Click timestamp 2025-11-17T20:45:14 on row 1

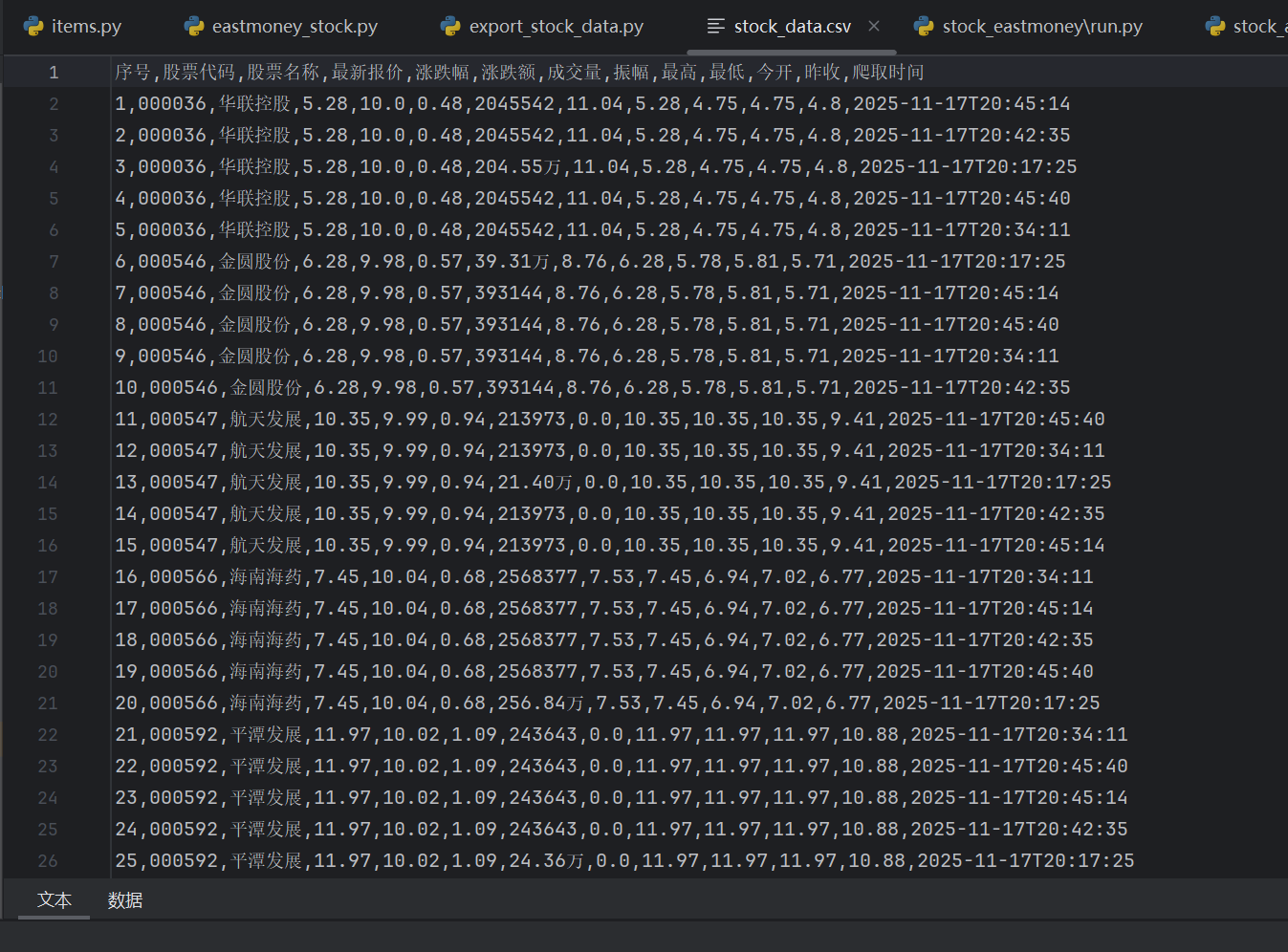(962, 104)
